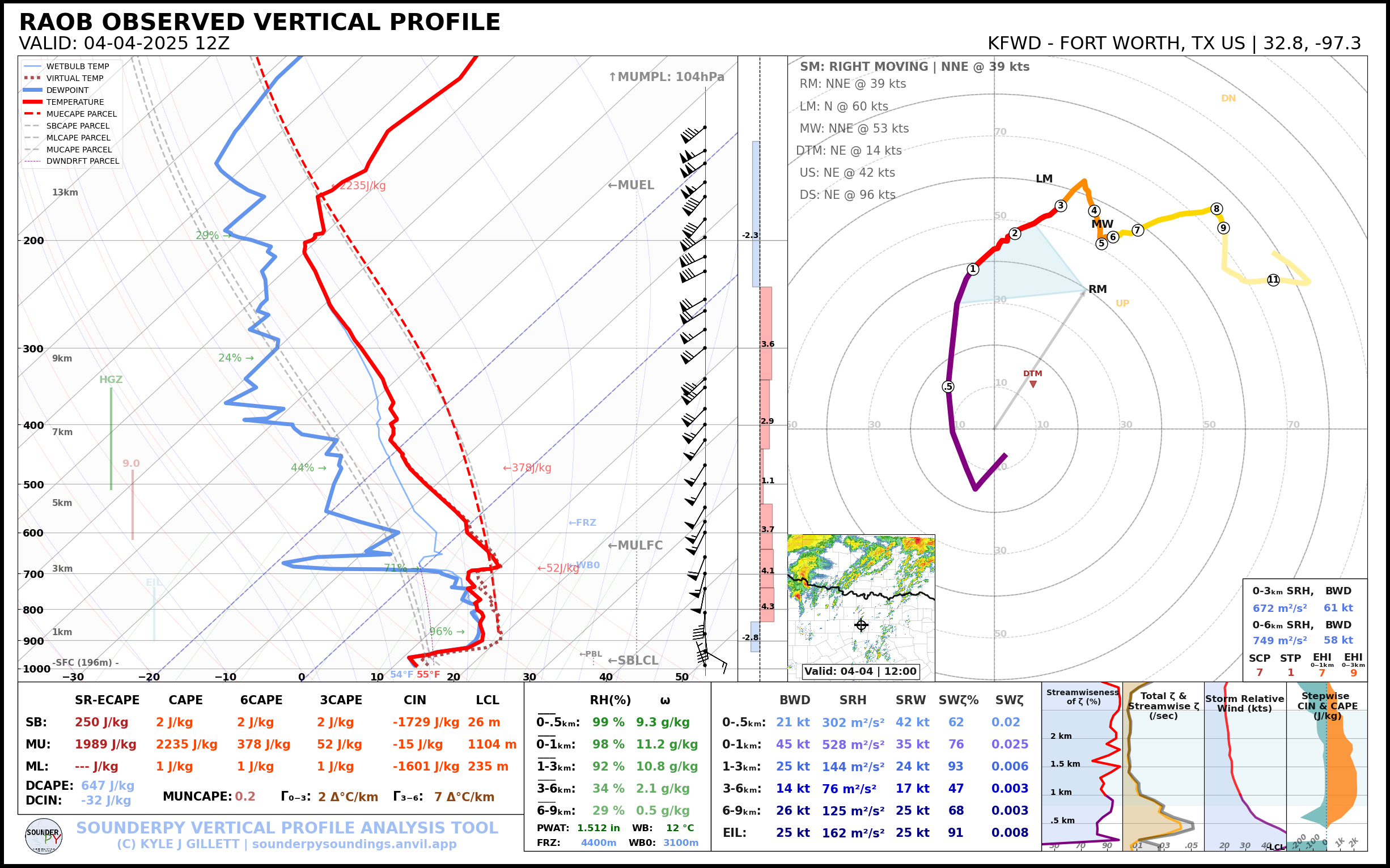
Task: Click the HGZ green vertical bar
Action: 111,439
